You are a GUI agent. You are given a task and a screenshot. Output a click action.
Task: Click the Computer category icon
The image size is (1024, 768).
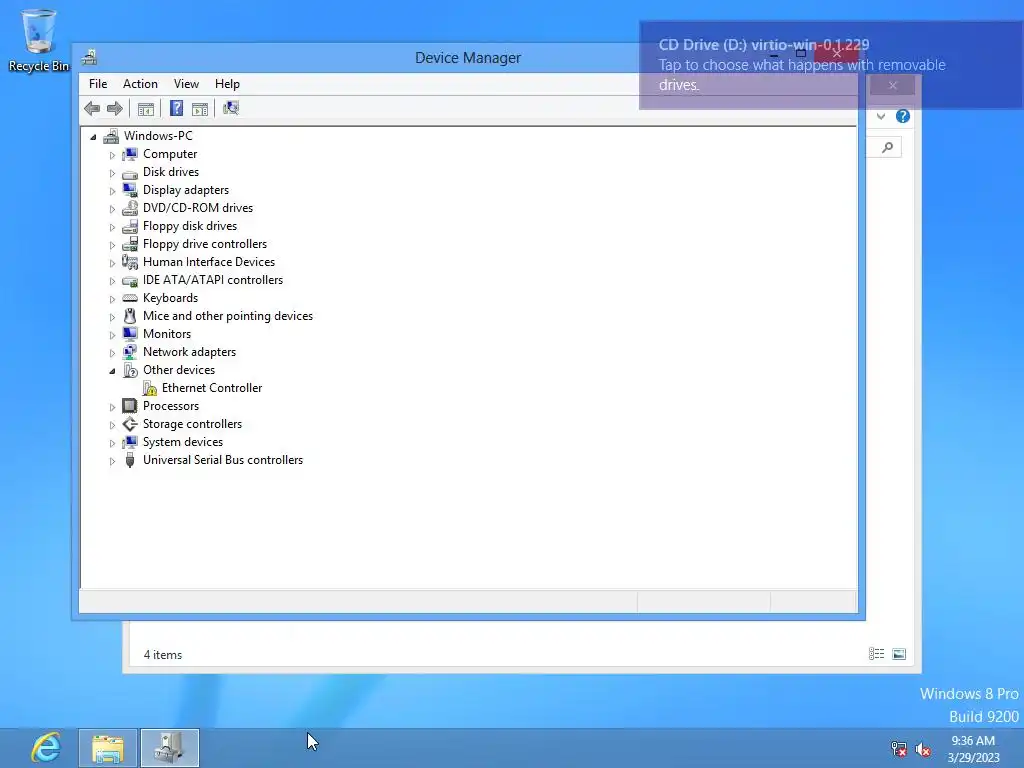click(130, 154)
